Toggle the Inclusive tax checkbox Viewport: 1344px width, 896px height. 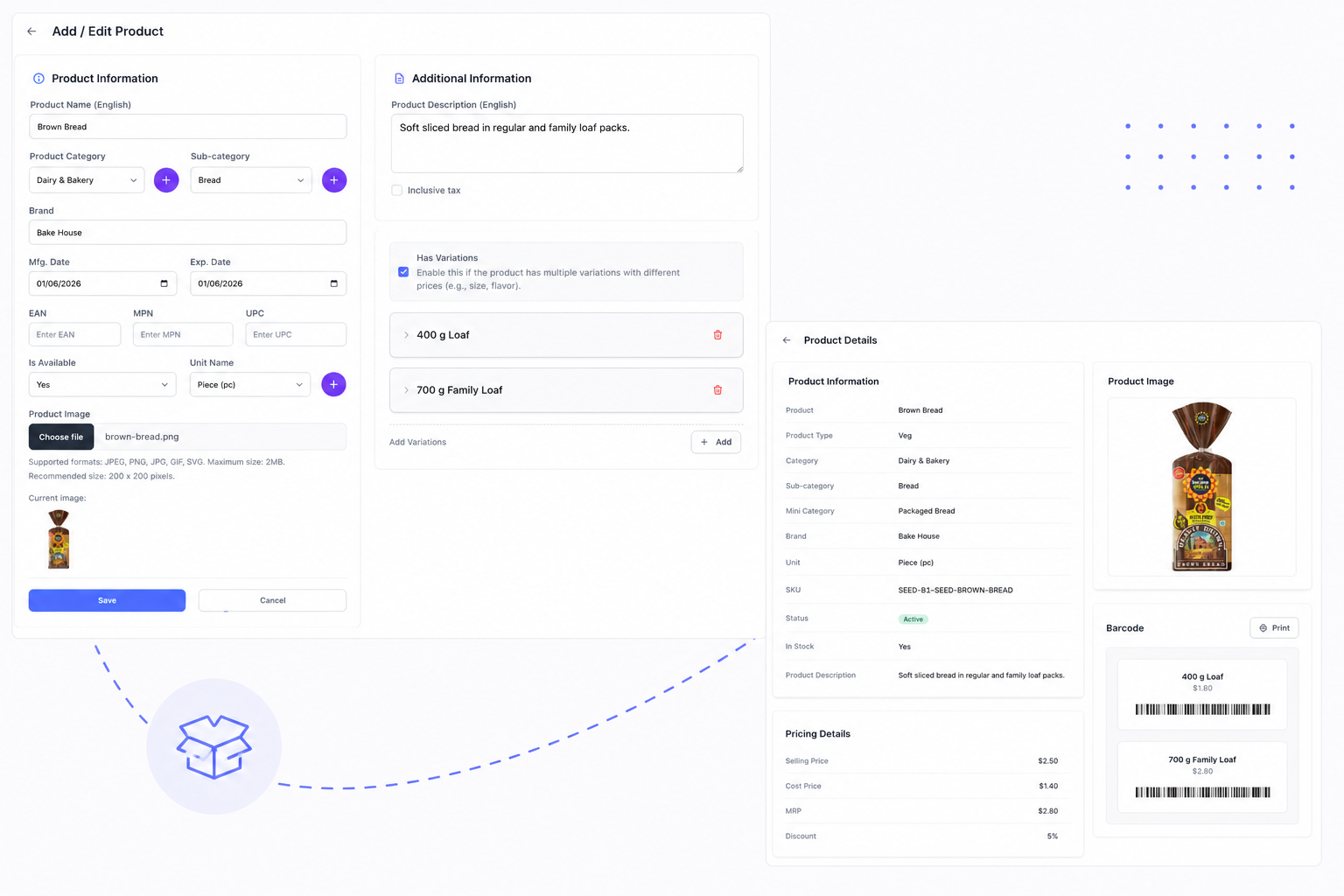coord(396,190)
